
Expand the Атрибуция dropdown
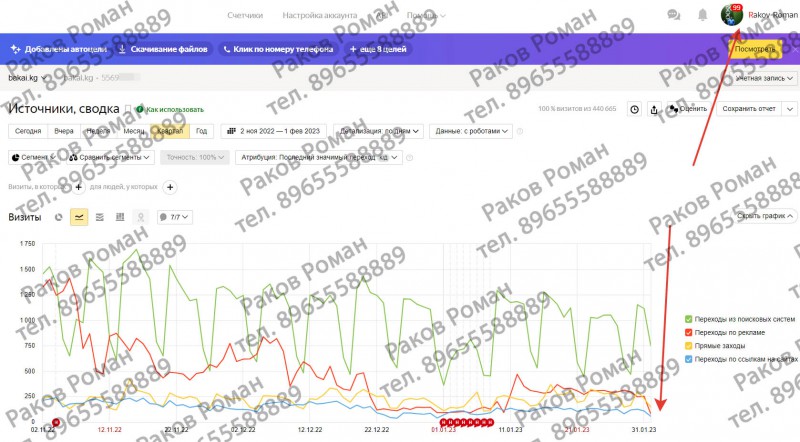click(318, 157)
